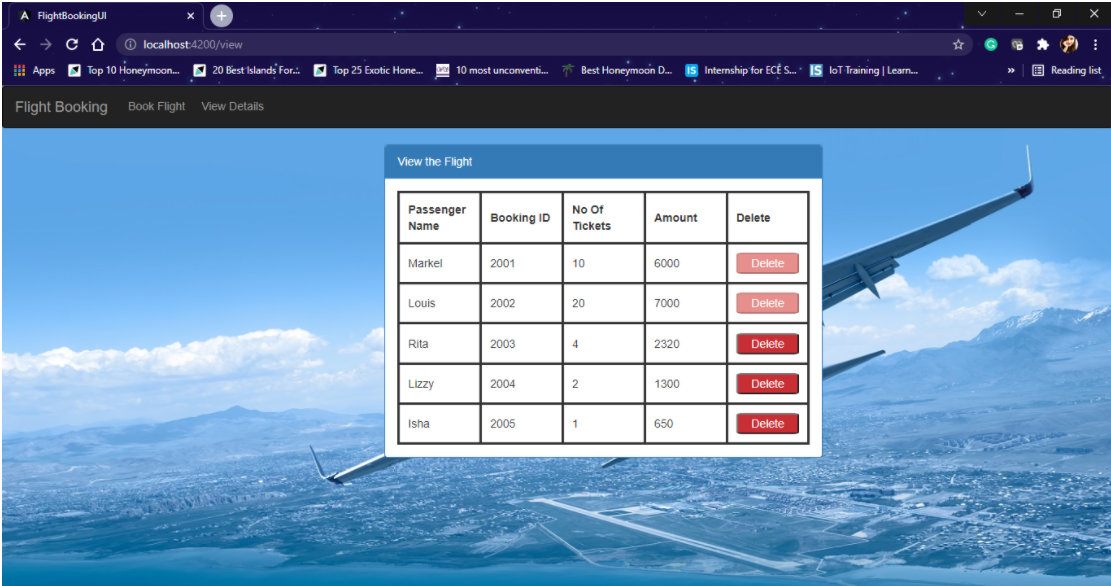Expand the bookmarks overflow chevron
Image resolution: width=1111 pixels, height=586 pixels.
tap(1011, 71)
